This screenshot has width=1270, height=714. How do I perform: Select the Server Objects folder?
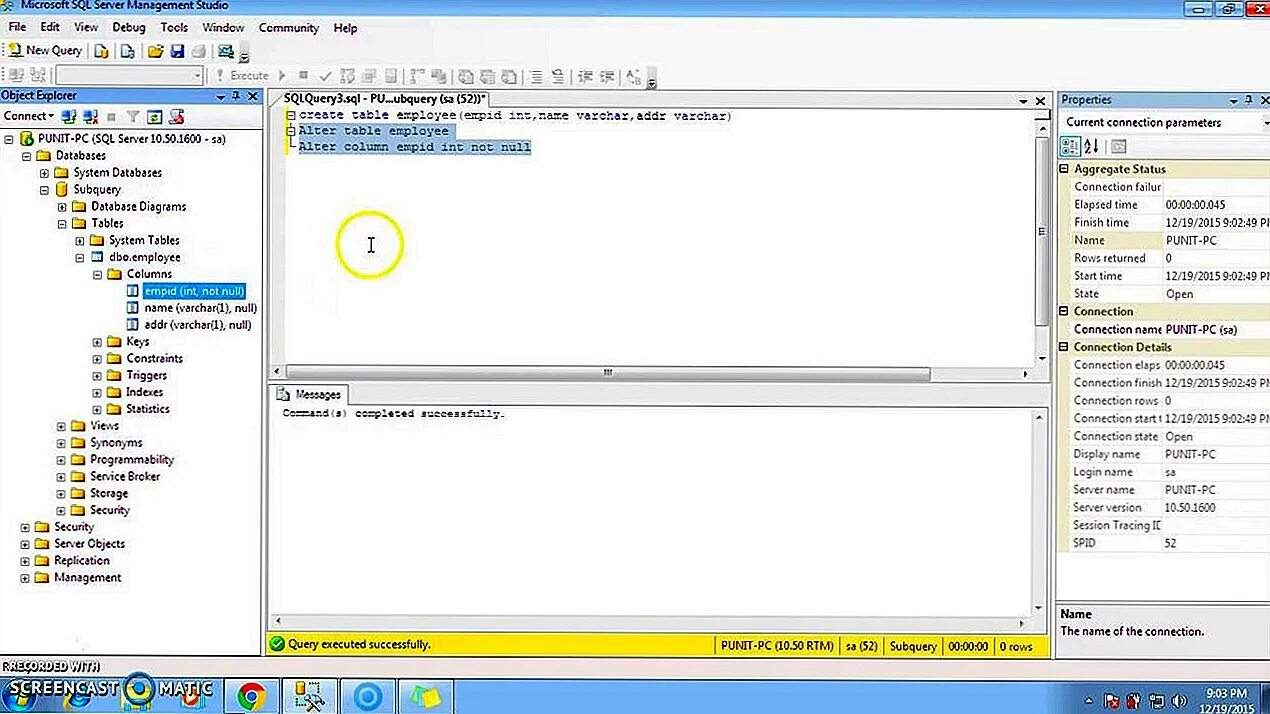point(89,544)
